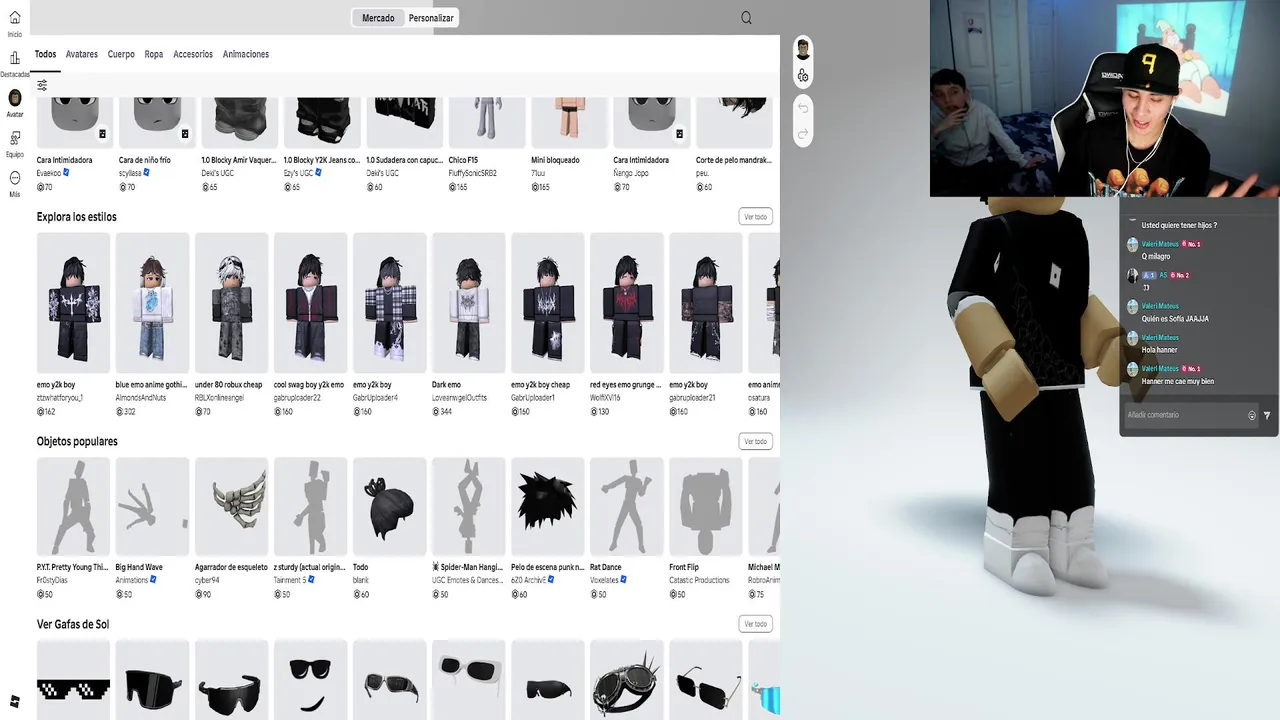The image size is (1280, 720).
Task: Open the Big Hand Wave animation item
Action: [x=152, y=507]
